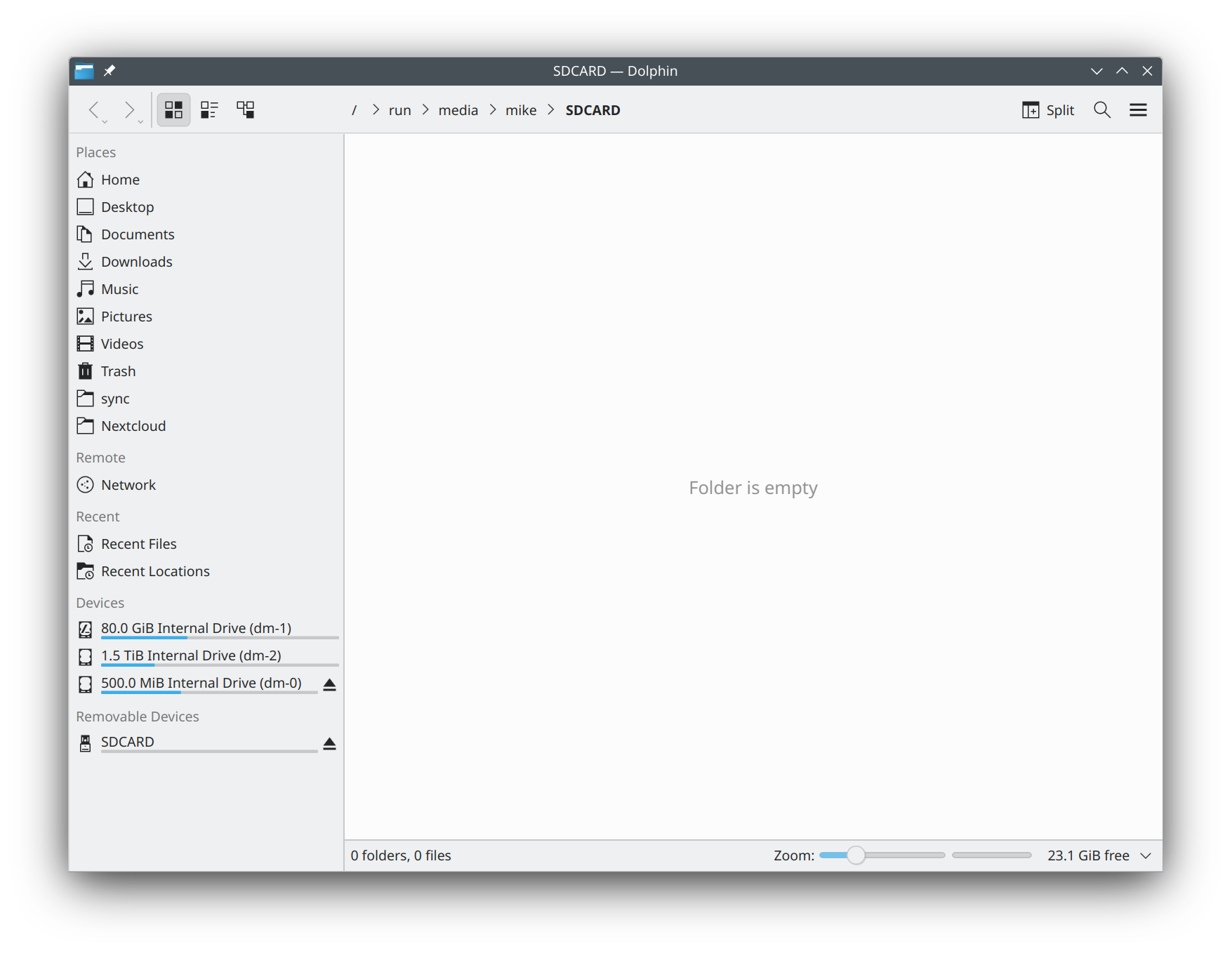Click the 'Recent' section header
This screenshot has width=1232, height=953.
point(98,517)
